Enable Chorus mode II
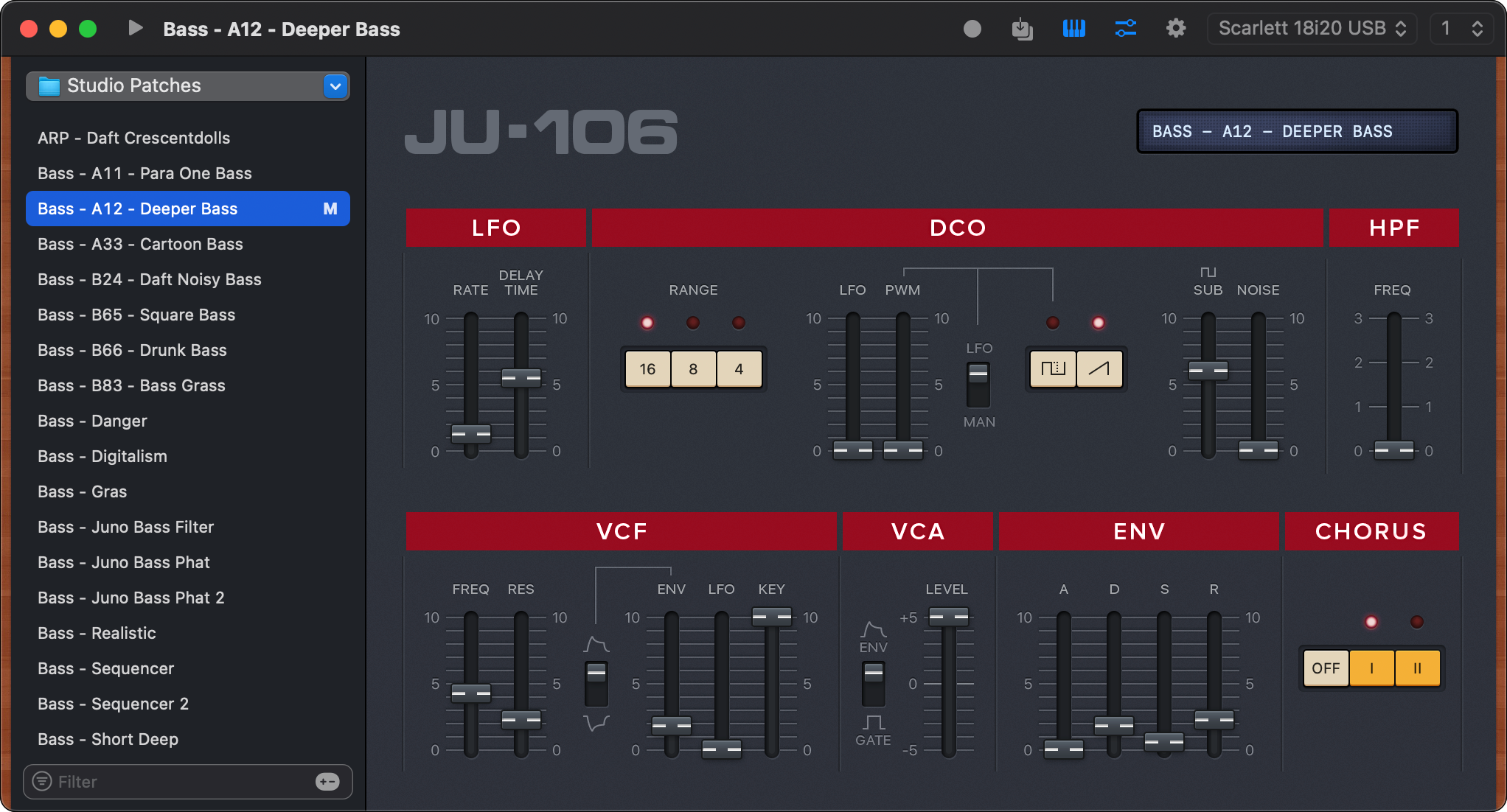The height and width of the screenshot is (812, 1507). (1417, 668)
